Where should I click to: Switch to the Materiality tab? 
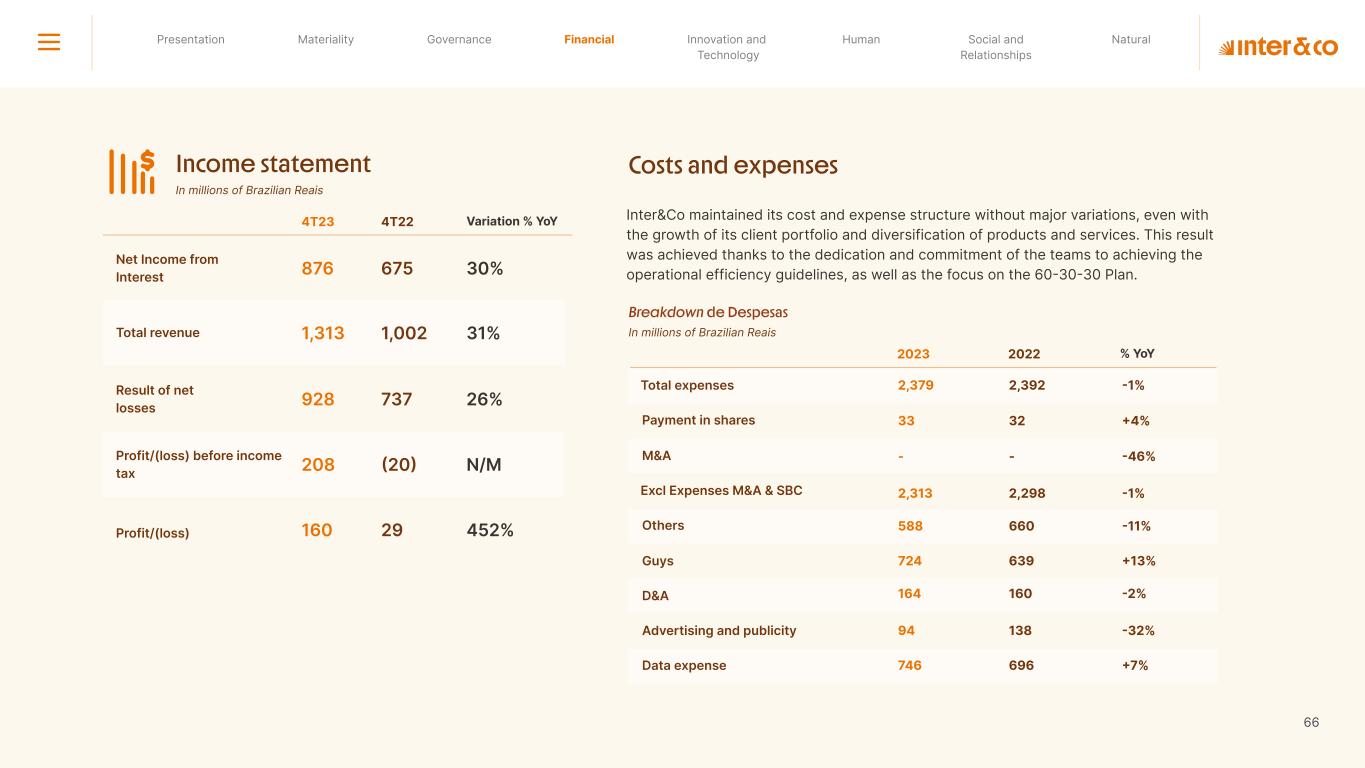tap(326, 40)
